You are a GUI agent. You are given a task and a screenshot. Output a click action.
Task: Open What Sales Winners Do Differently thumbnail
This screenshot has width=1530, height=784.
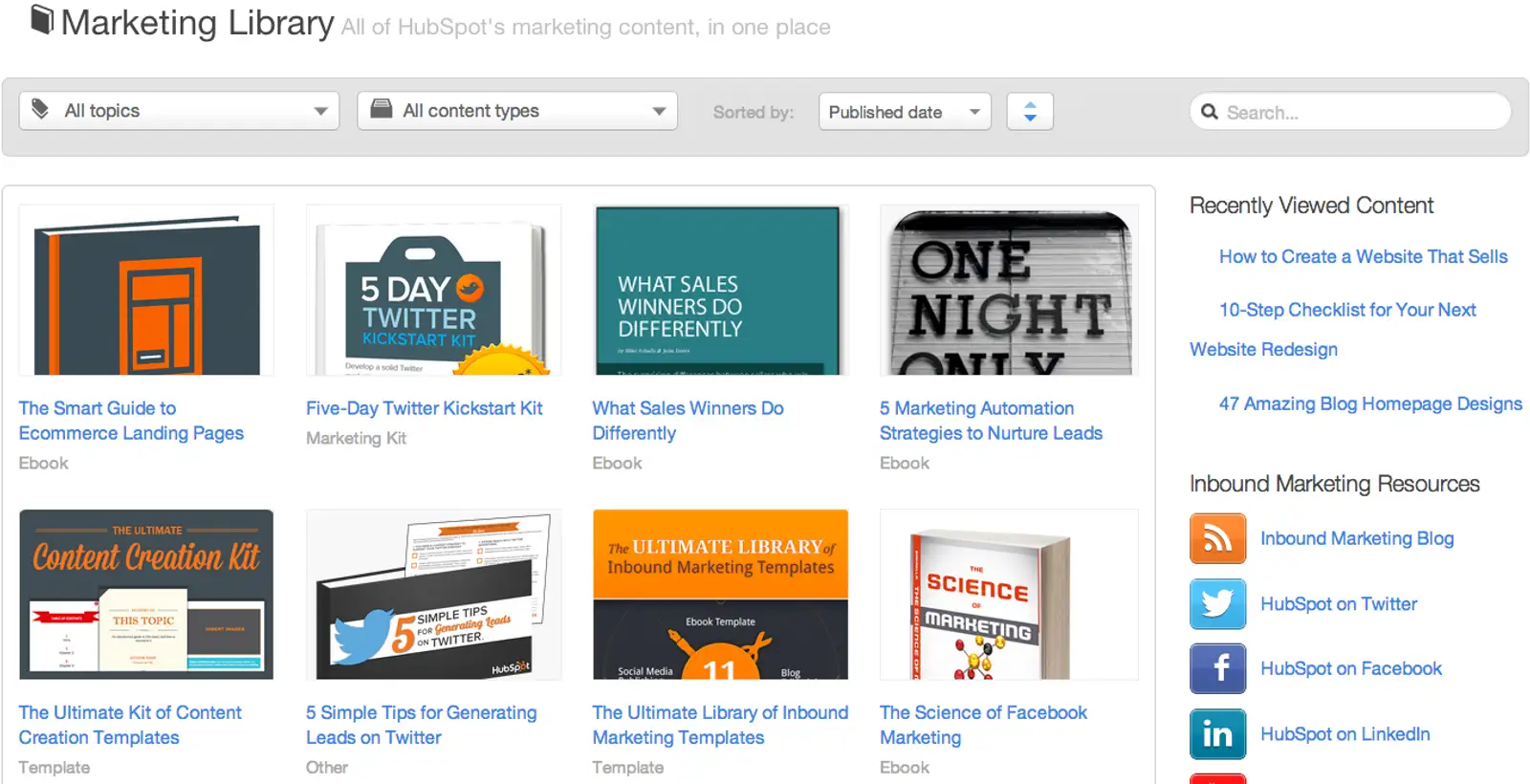click(x=720, y=290)
